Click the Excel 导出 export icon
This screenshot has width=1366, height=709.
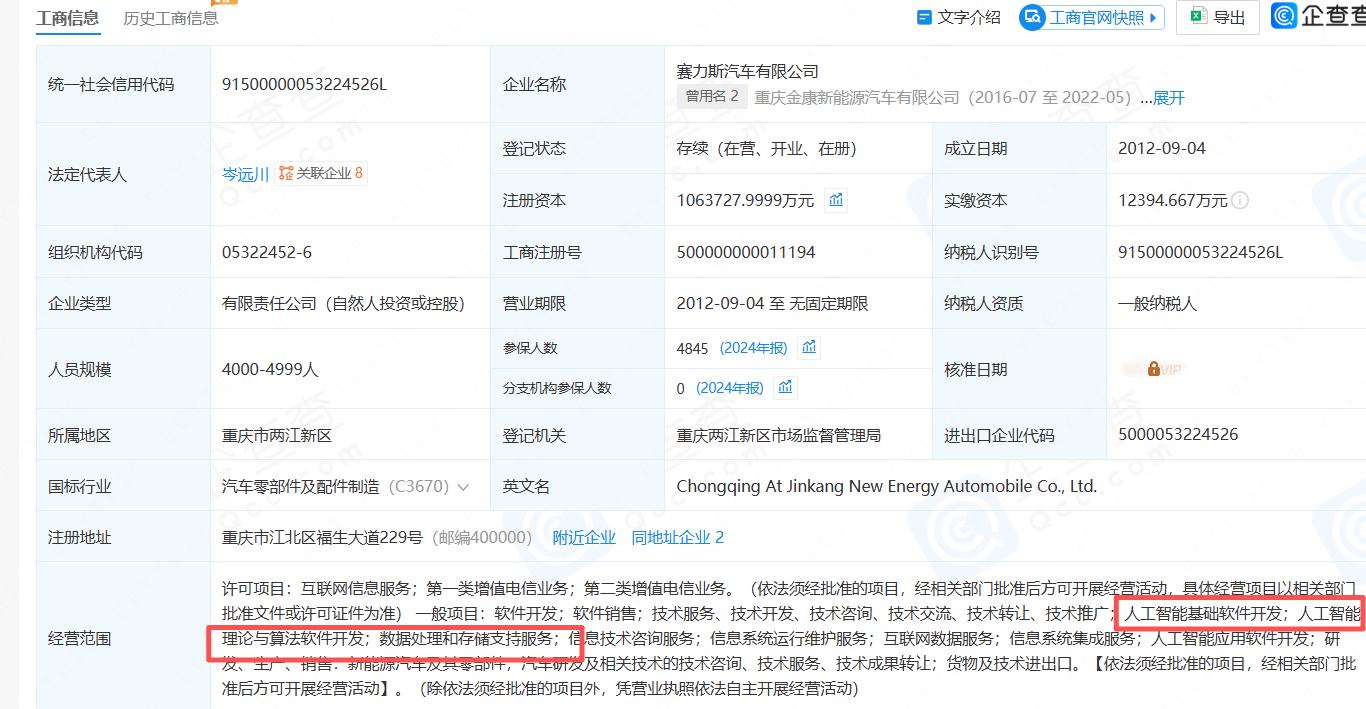[1197, 17]
